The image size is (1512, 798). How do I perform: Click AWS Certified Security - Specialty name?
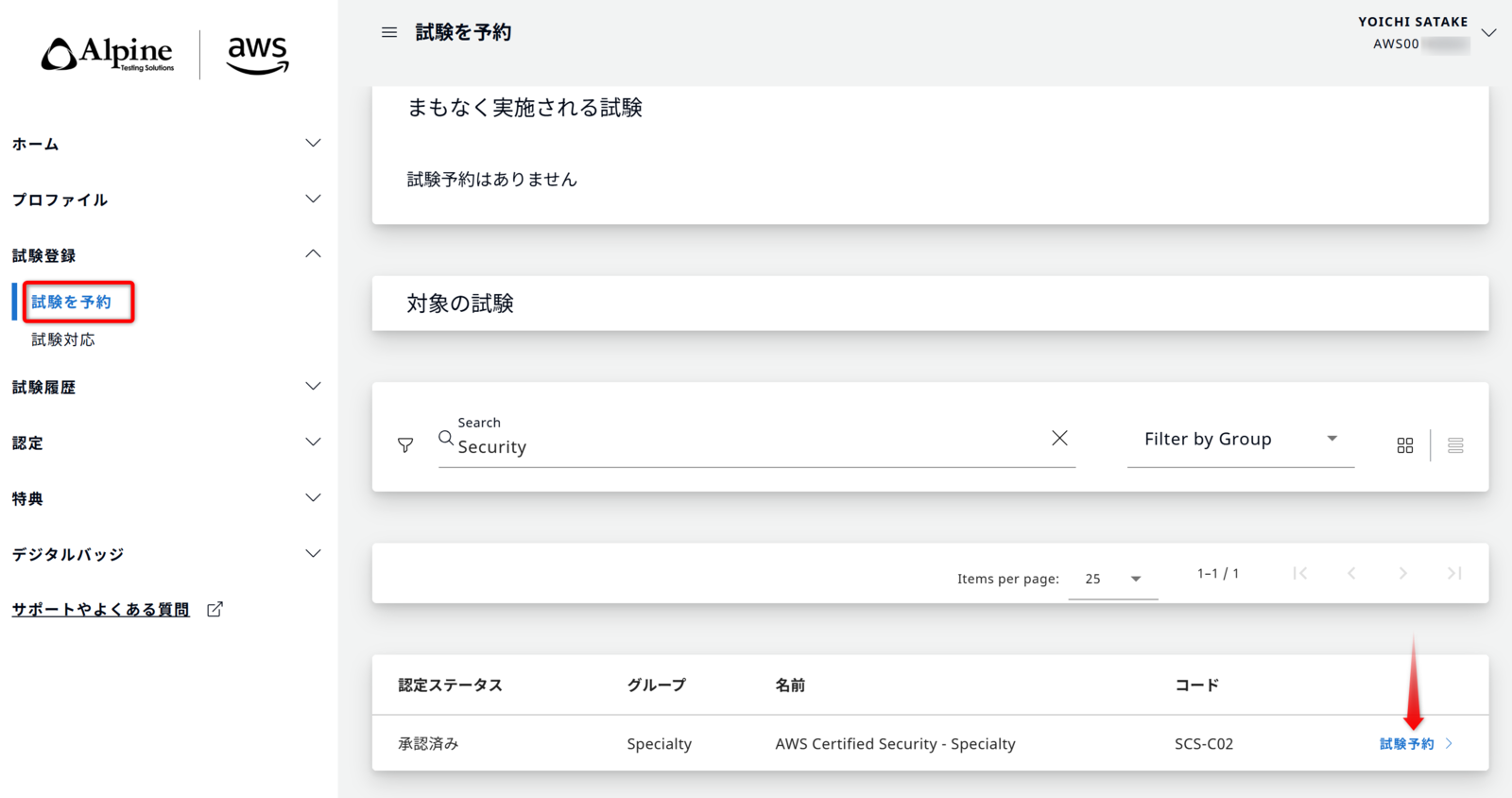coord(895,744)
